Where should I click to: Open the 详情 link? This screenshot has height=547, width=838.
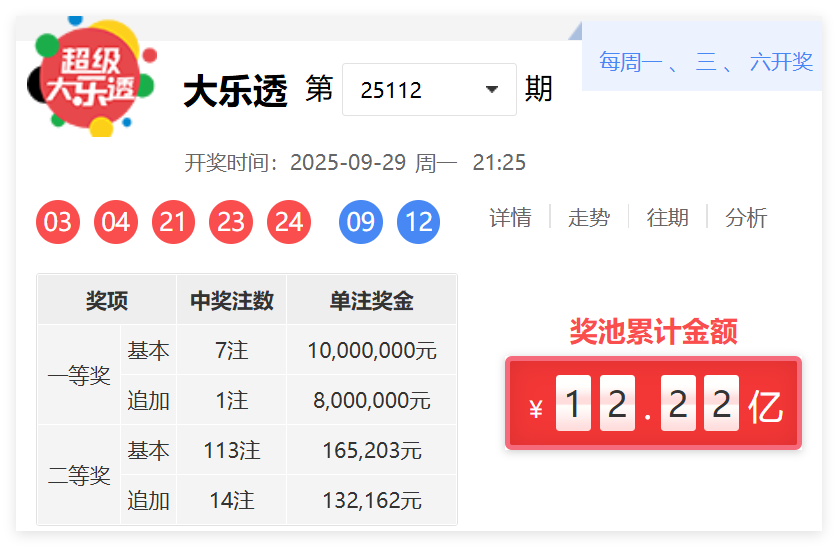tap(510, 218)
